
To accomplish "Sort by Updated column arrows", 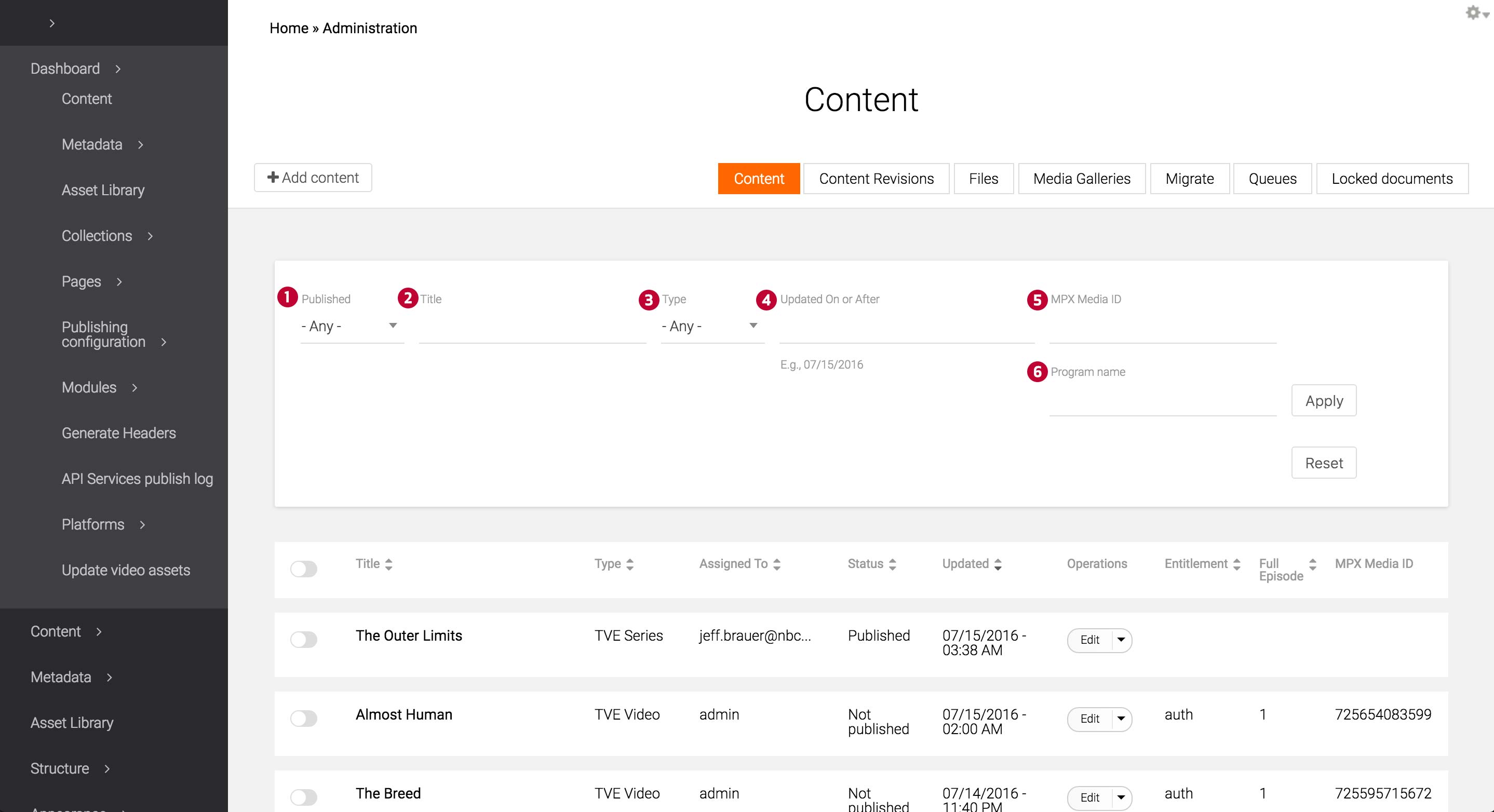I will [998, 564].
